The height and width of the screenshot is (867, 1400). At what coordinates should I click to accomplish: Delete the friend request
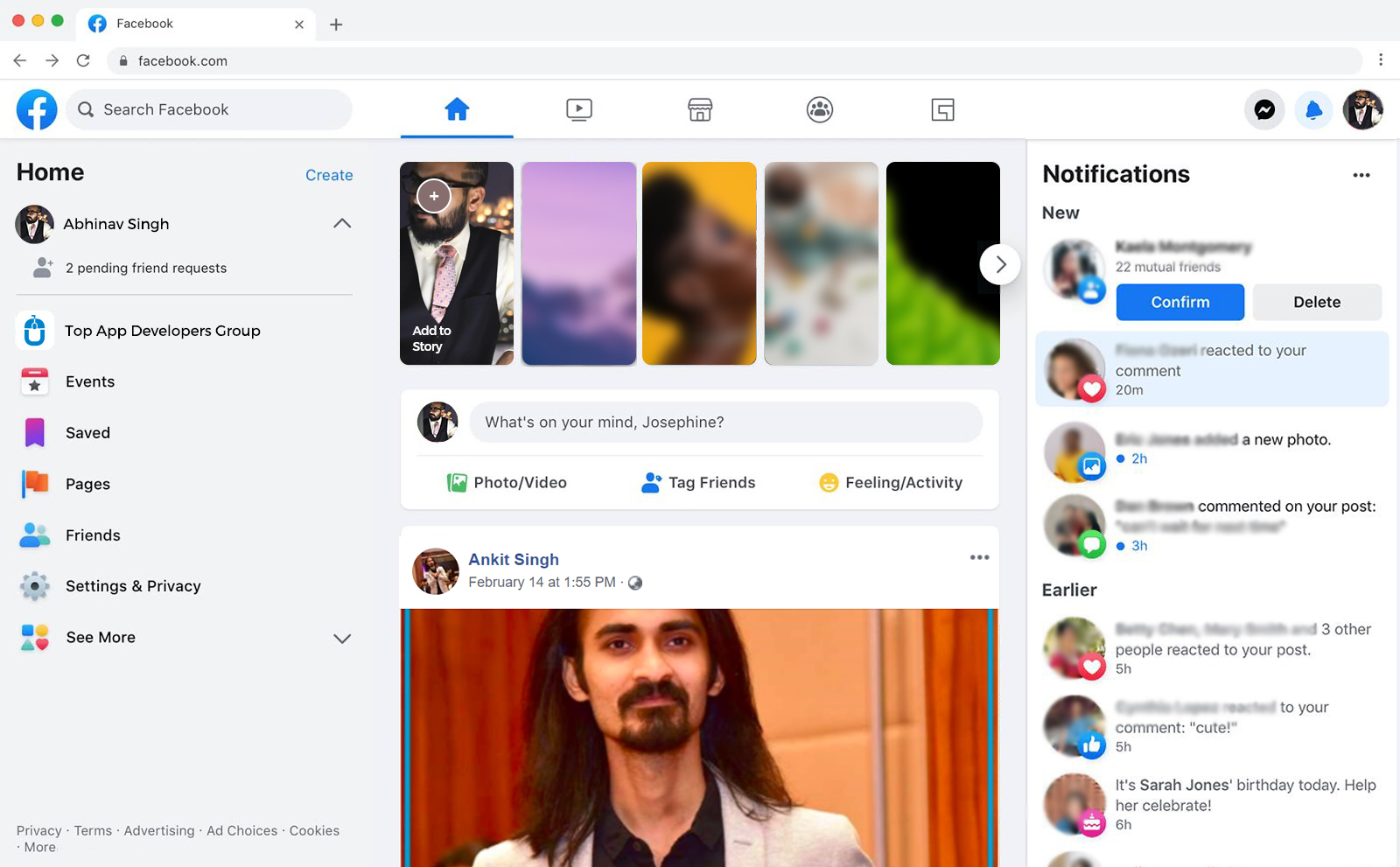point(1316,303)
